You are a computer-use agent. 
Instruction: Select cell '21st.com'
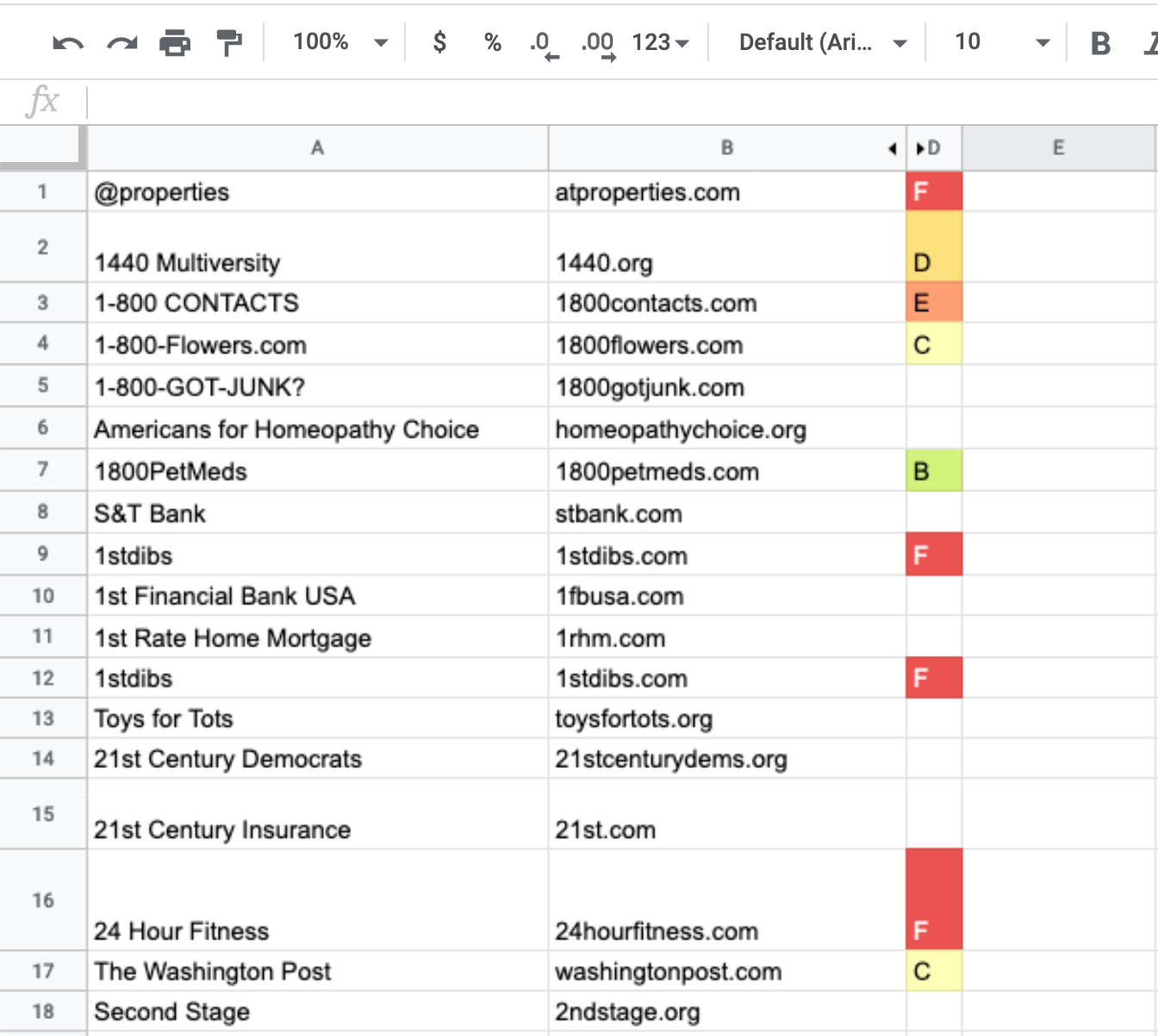[x=727, y=814]
